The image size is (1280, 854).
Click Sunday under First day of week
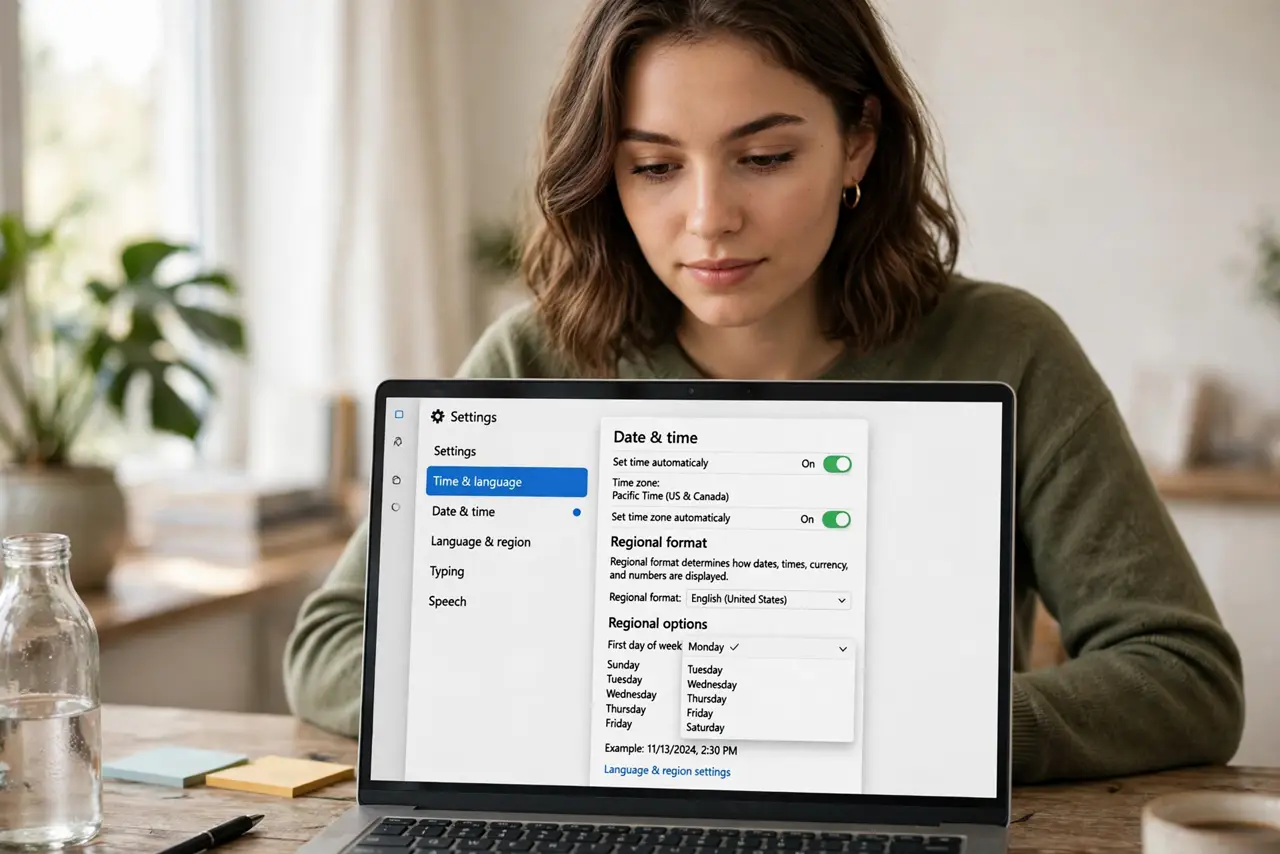pos(623,665)
